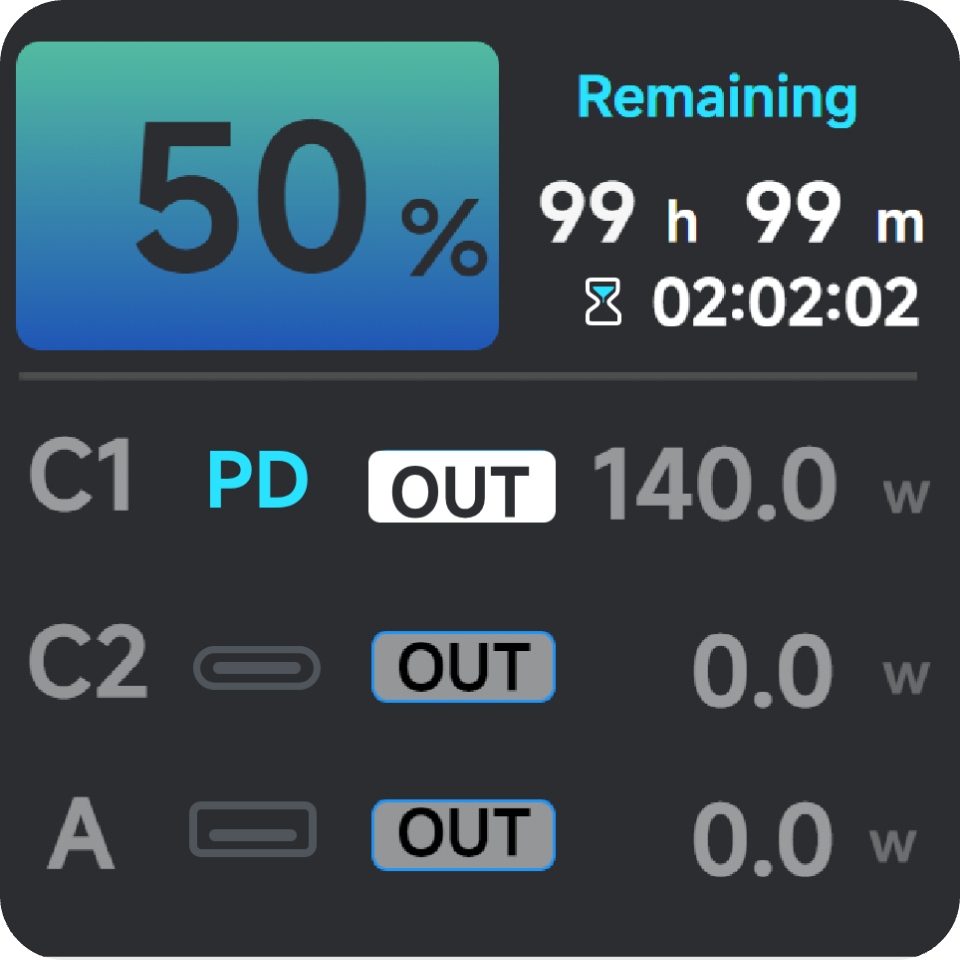Click the Remaining heading
Screen dimensions: 960x960
[717, 98]
